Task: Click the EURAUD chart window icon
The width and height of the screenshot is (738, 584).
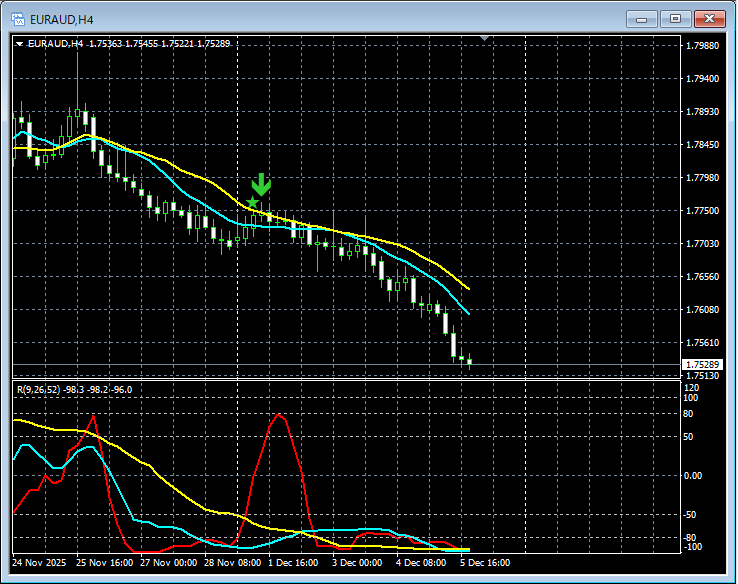Action: point(17,18)
